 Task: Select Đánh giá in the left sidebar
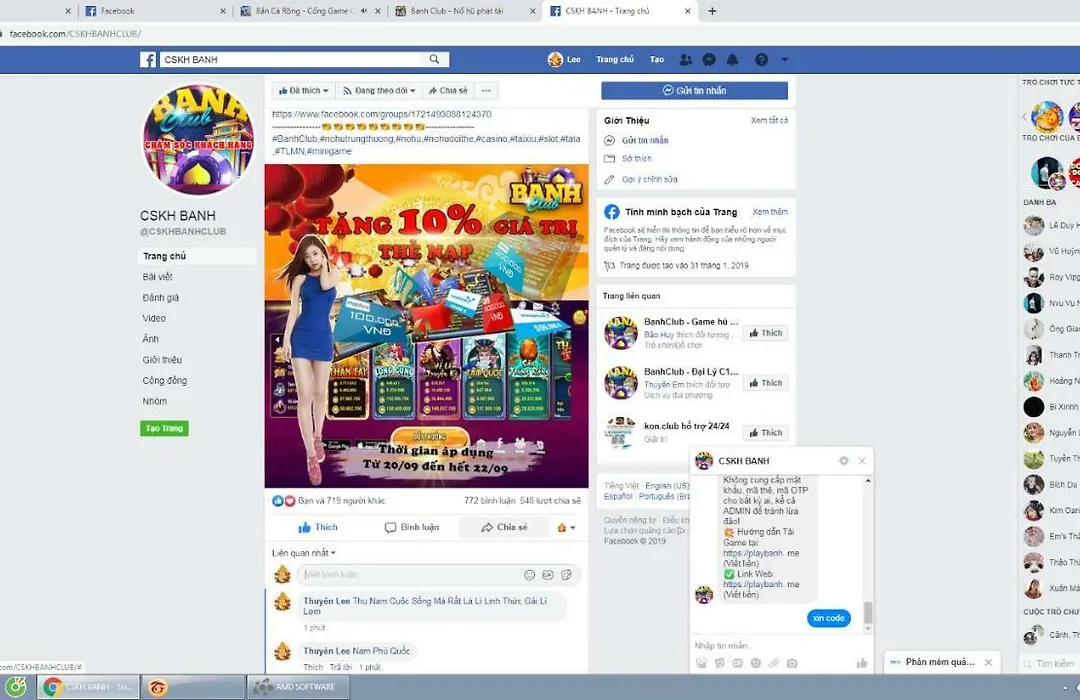[x=160, y=298]
